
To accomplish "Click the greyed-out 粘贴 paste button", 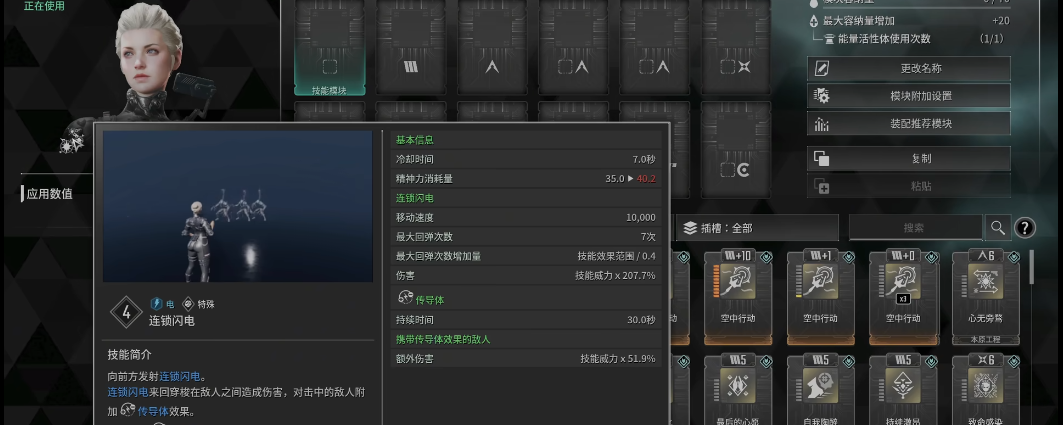I will [x=908, y=186].
